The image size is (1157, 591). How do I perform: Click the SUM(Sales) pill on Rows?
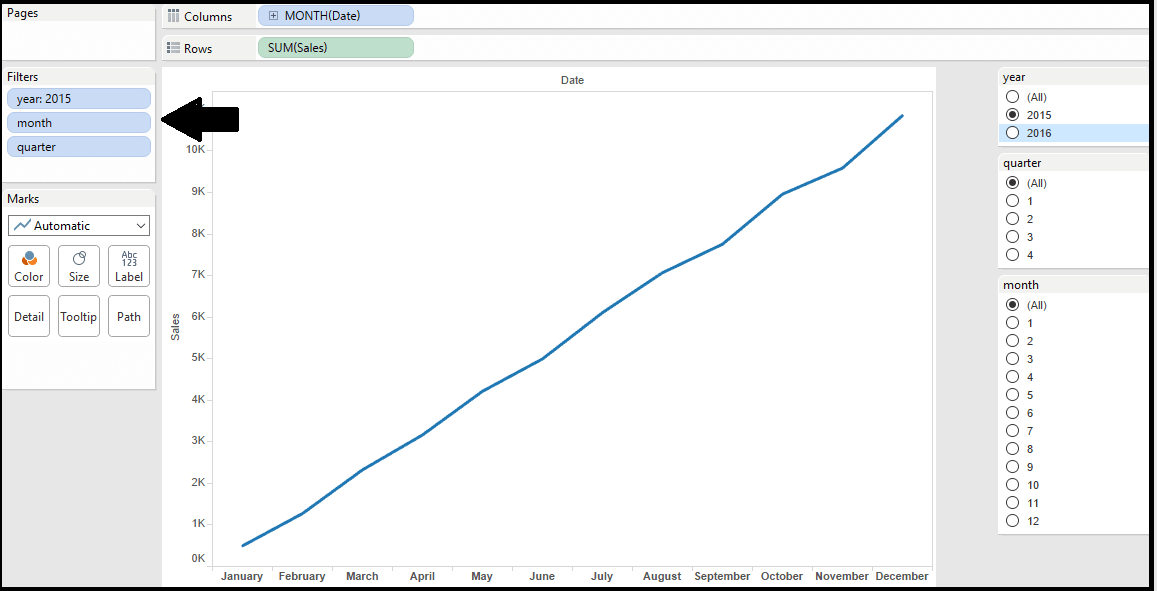[335, 47]
